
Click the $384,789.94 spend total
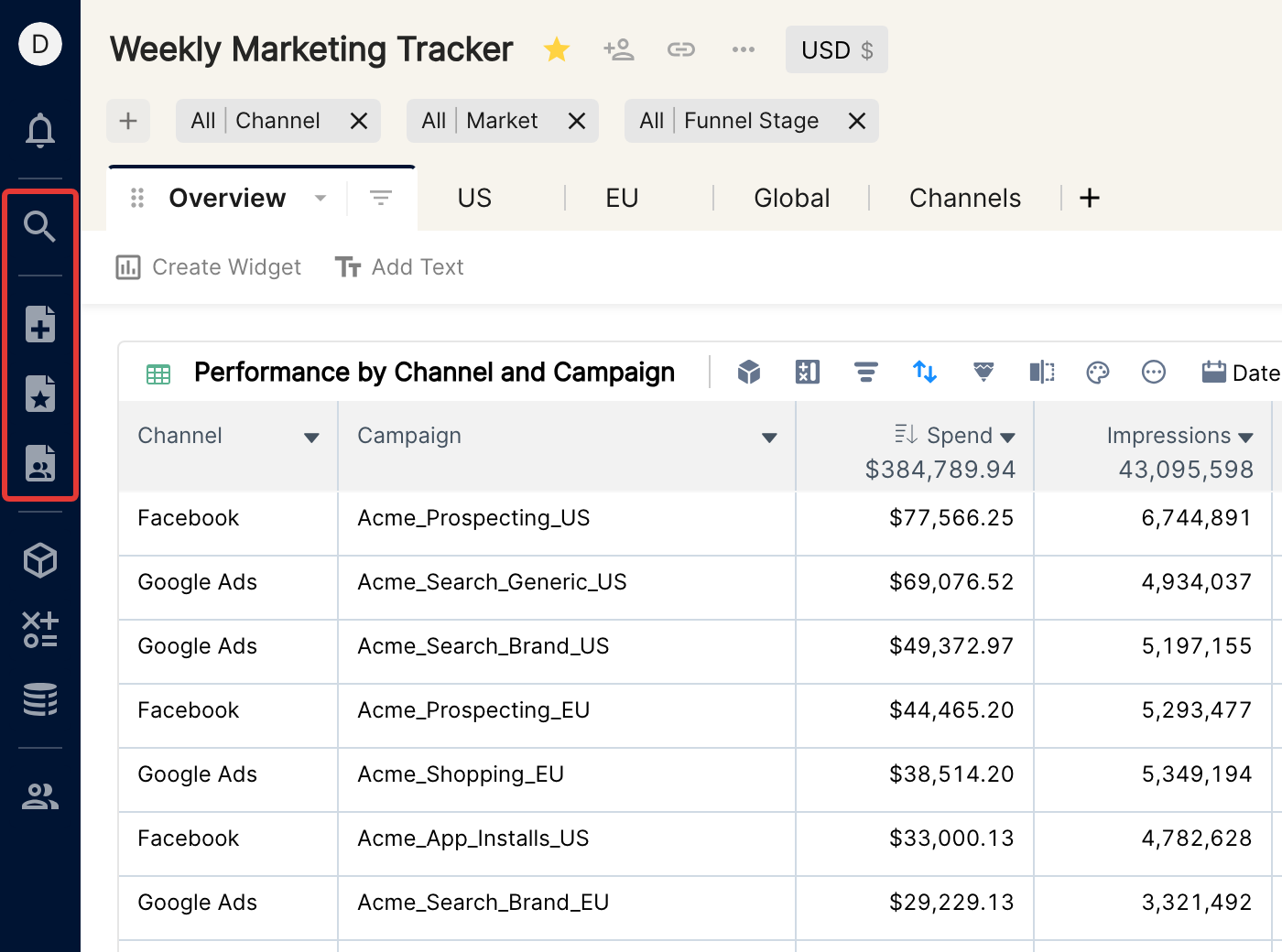tap(940, 470)
